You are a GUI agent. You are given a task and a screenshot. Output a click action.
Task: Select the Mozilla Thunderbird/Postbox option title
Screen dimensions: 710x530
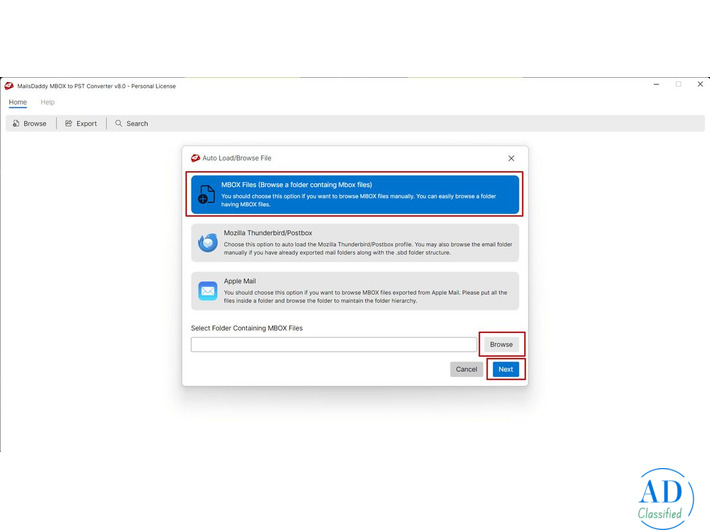tap(268, 233)
